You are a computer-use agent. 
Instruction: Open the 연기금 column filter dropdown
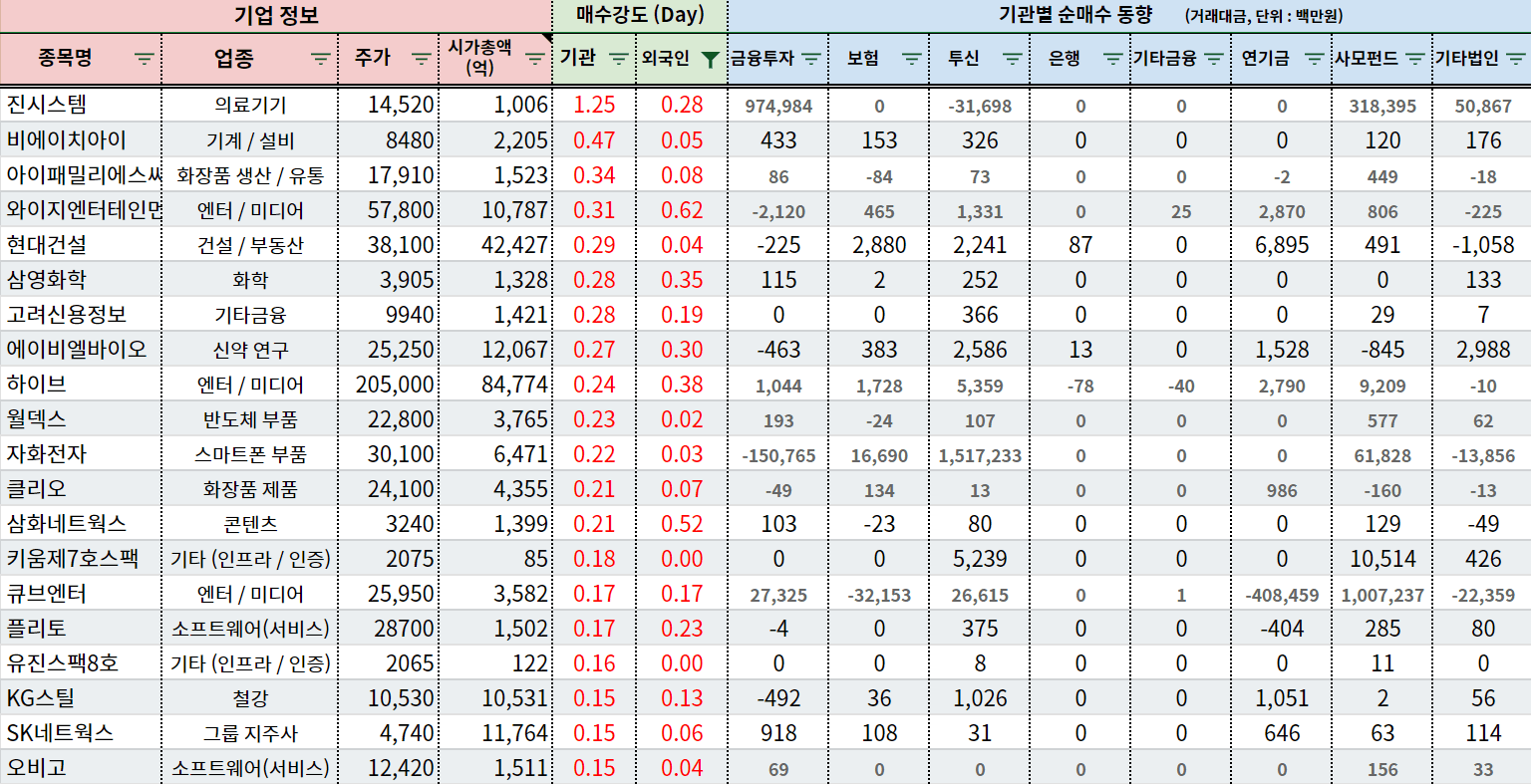point(1315,59)
